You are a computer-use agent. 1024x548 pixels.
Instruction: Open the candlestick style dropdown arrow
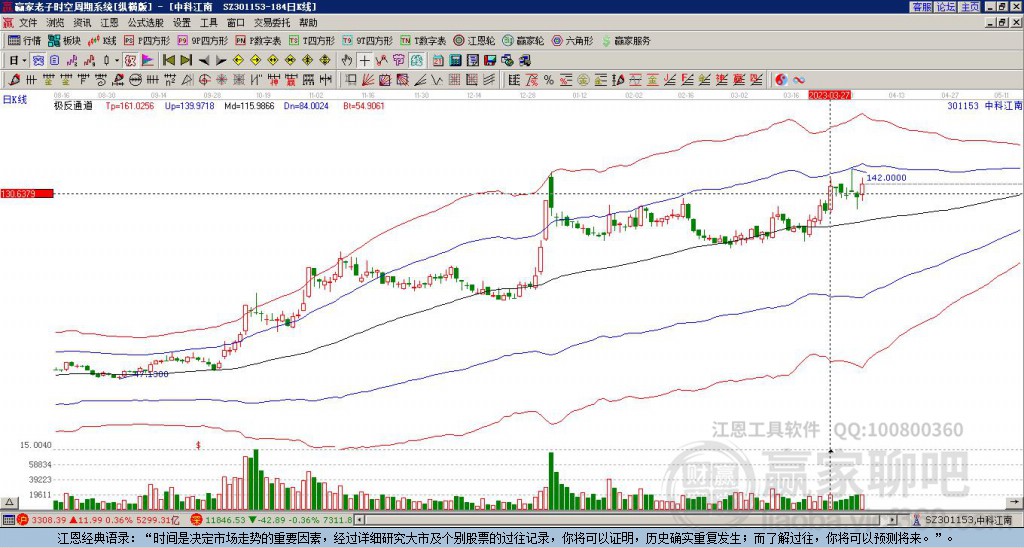[117, 61]
